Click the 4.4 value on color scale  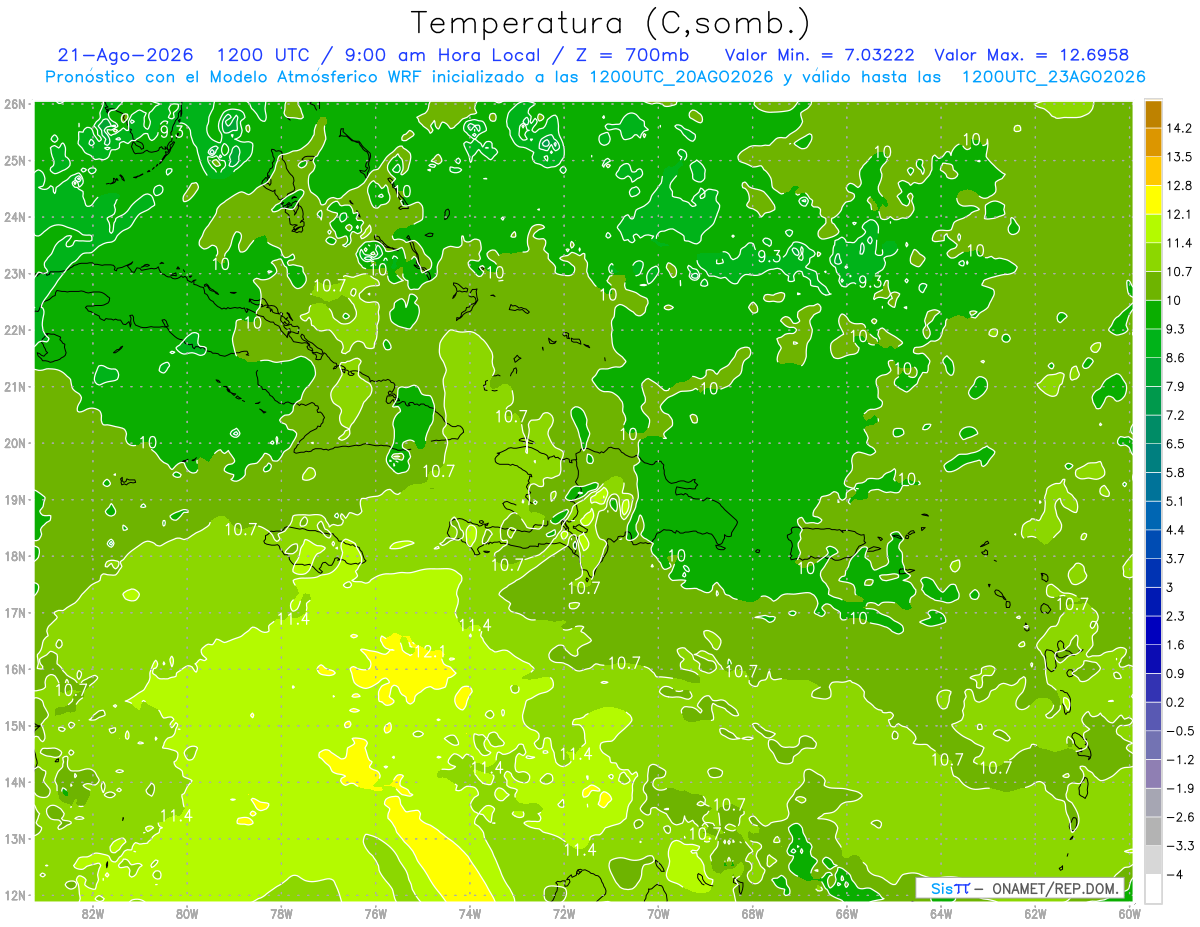[x=1176, y=530]
